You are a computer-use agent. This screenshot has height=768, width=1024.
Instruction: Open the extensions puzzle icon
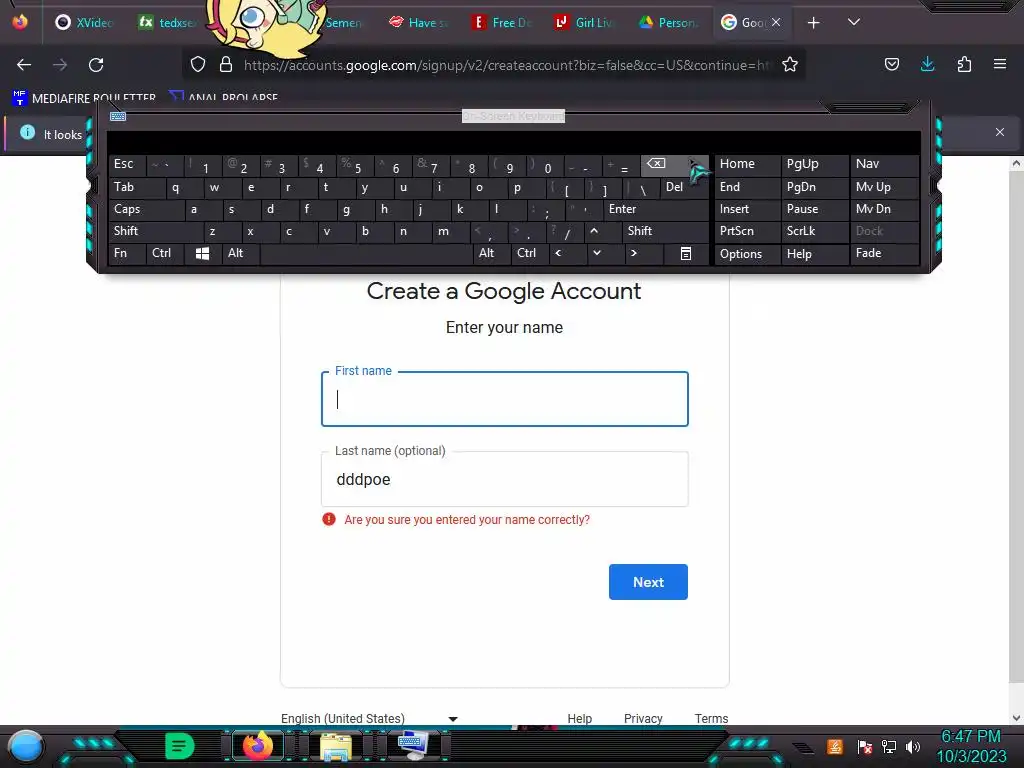[964, 64]
